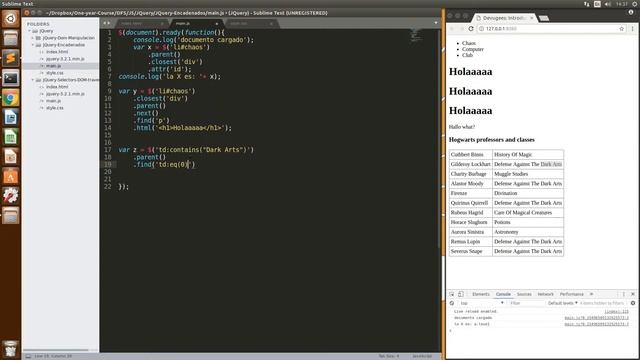Open System Settings tools dock icon

pyautogui.click(x=11, y=196)
